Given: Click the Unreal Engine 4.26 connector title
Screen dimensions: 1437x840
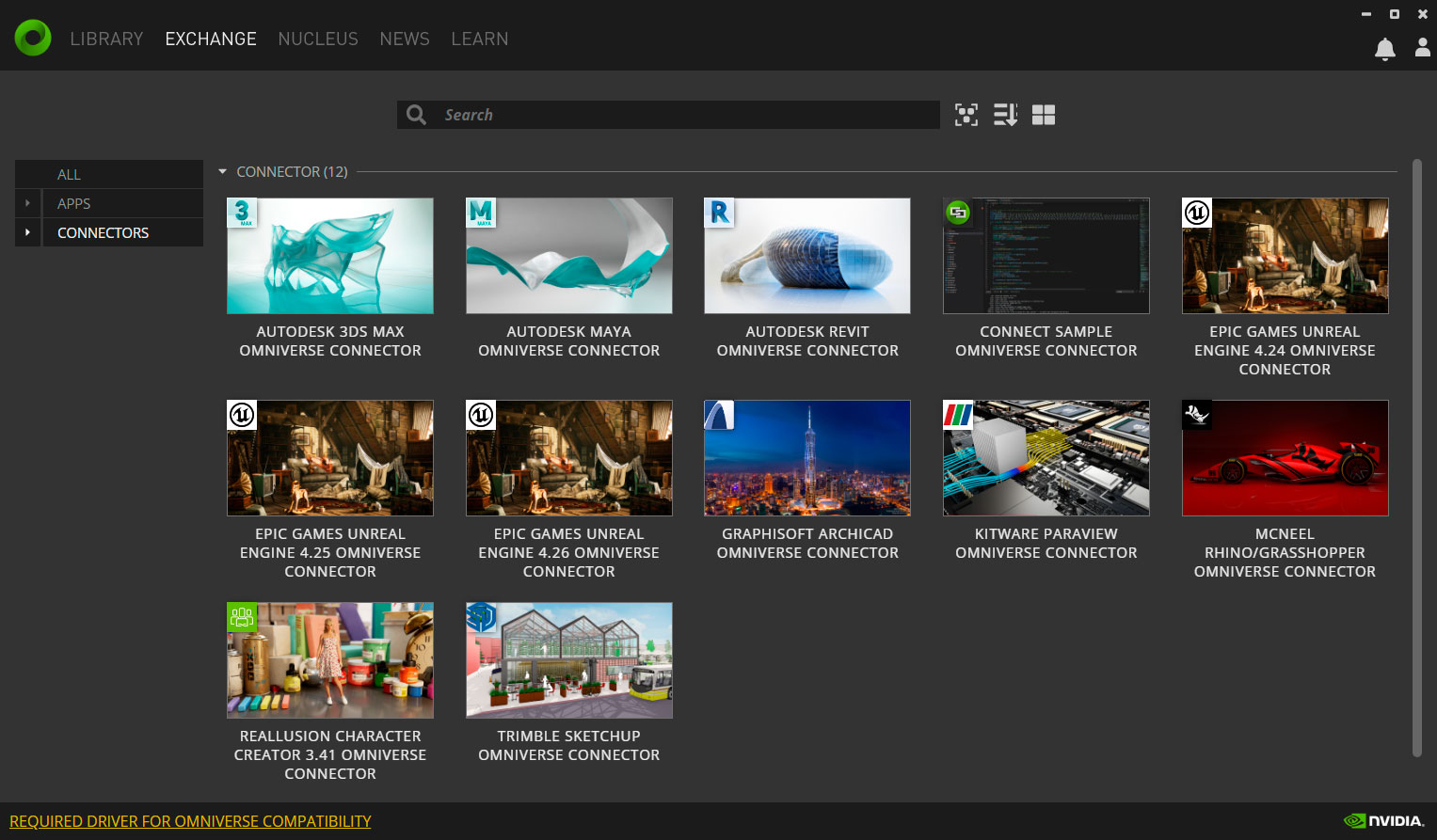Looking at the screenshot, I should [569, 553].
